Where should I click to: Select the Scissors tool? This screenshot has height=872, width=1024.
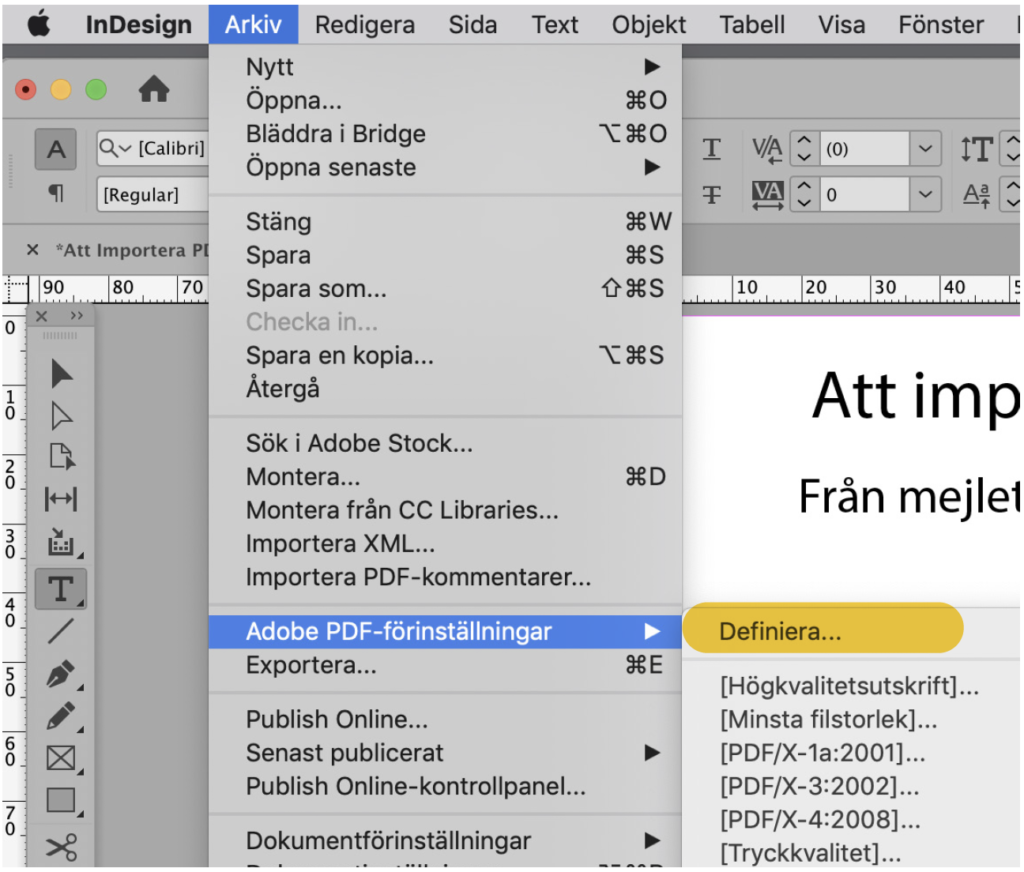pyautogui.click(x=61, y=847)
